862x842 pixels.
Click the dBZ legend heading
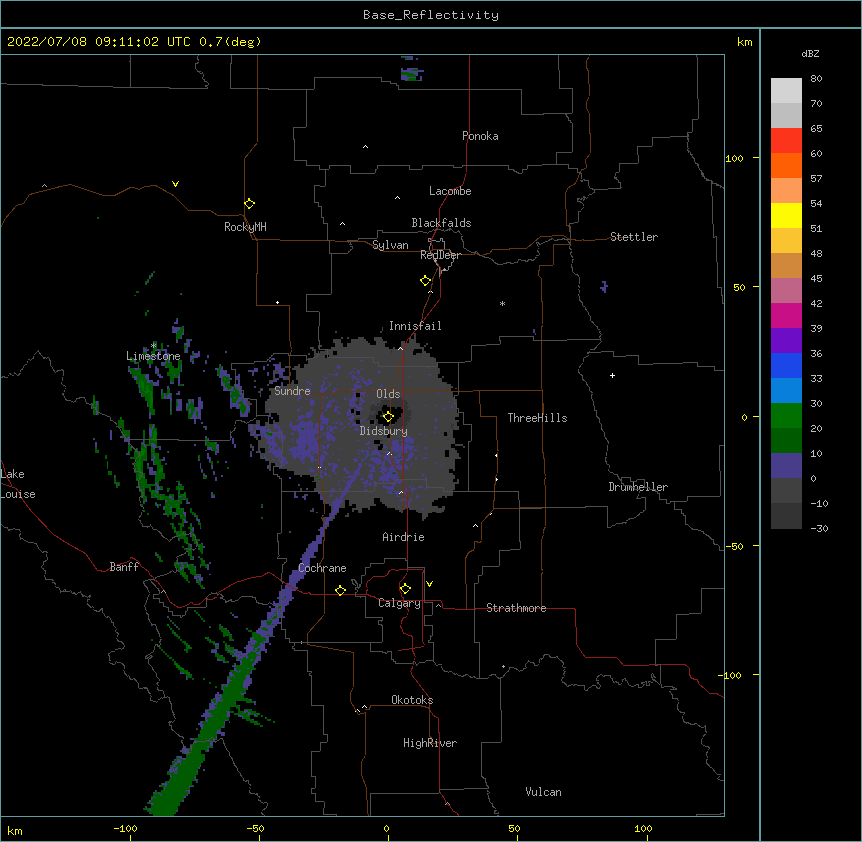click(x=810, y=54)
